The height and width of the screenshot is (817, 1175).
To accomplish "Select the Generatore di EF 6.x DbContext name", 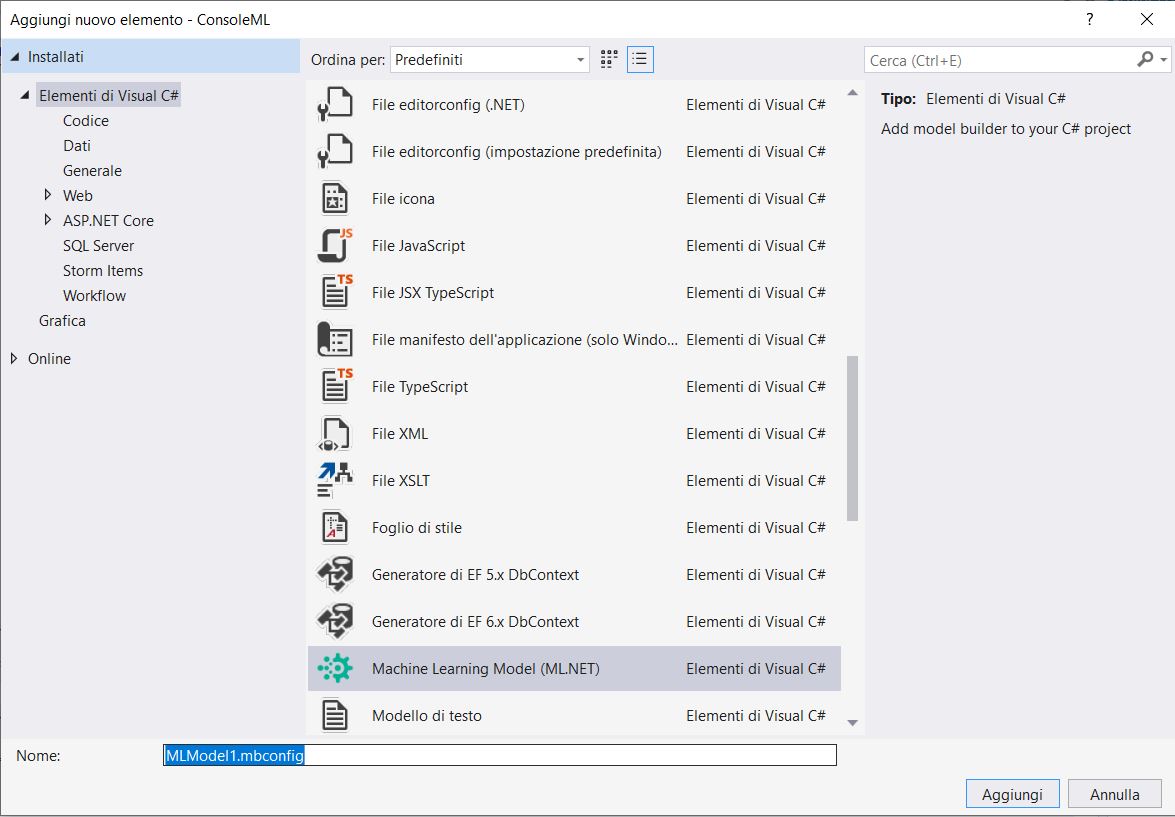I will pos(475,621).
